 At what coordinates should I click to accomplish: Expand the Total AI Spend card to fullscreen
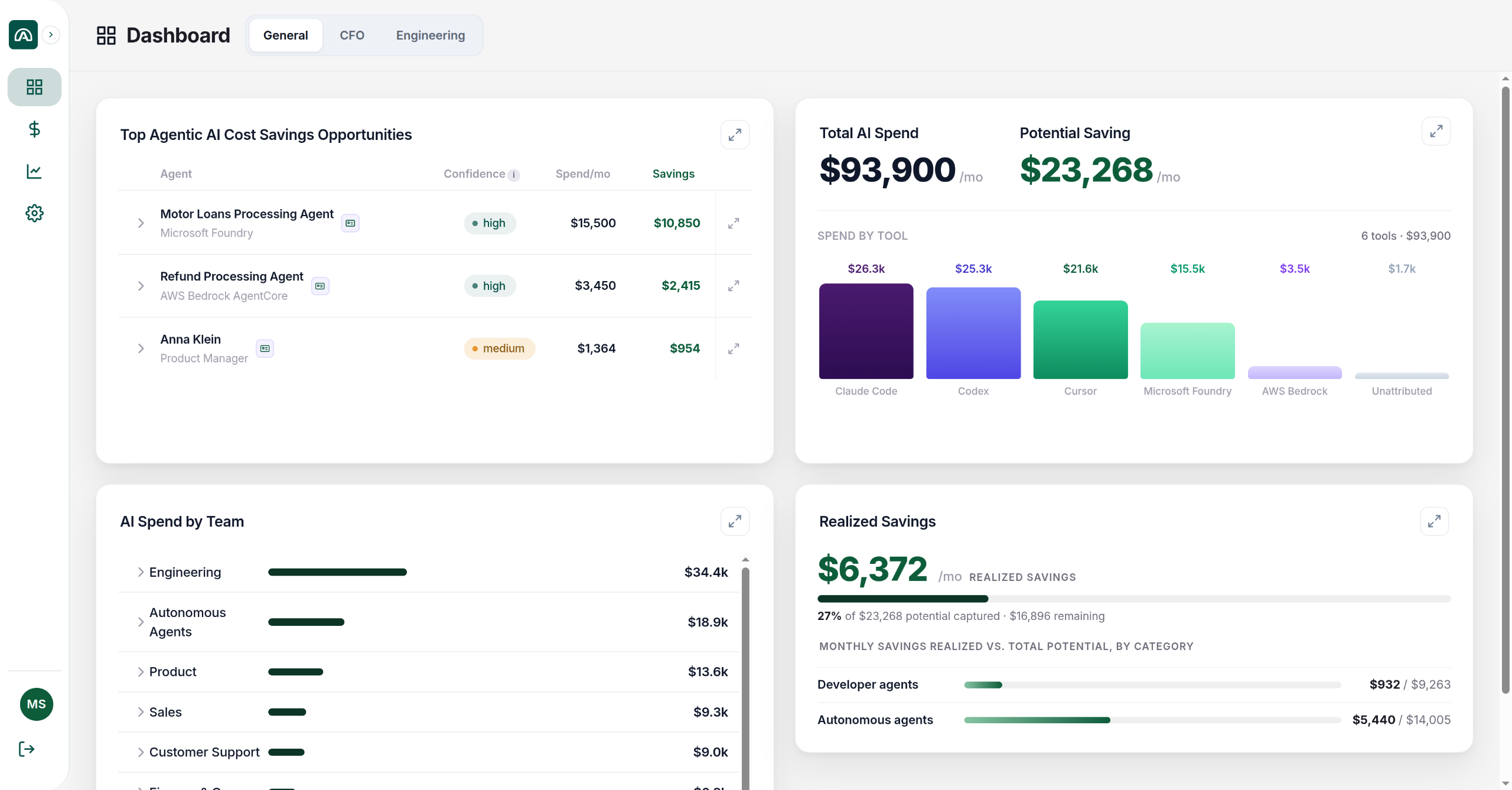coord(1436,131)
